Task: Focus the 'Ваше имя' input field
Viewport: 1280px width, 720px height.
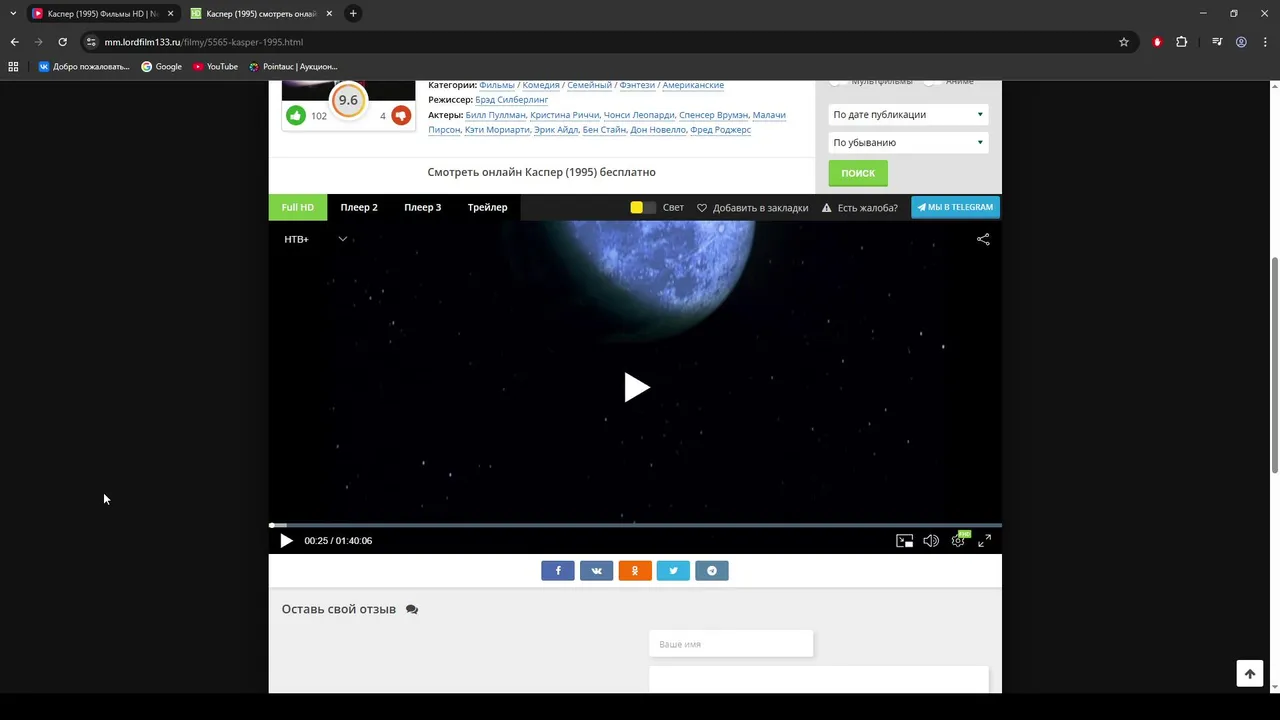Action: [731, 644]
